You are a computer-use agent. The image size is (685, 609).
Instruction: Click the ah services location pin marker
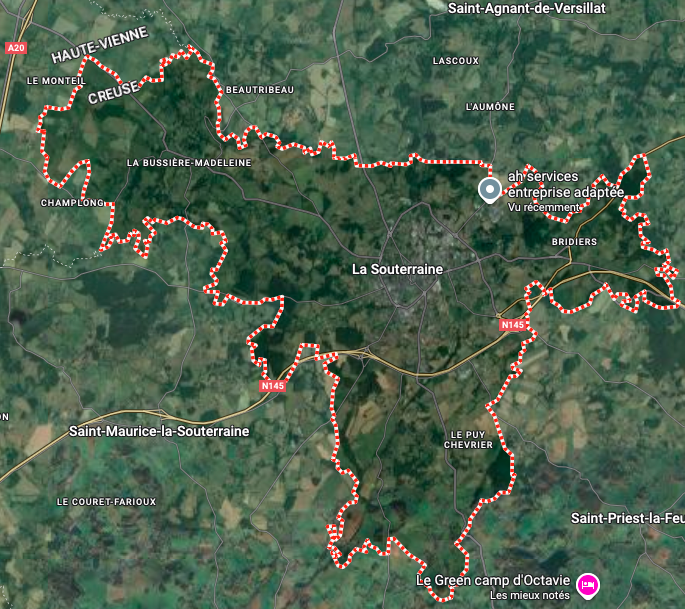point(490,190)
